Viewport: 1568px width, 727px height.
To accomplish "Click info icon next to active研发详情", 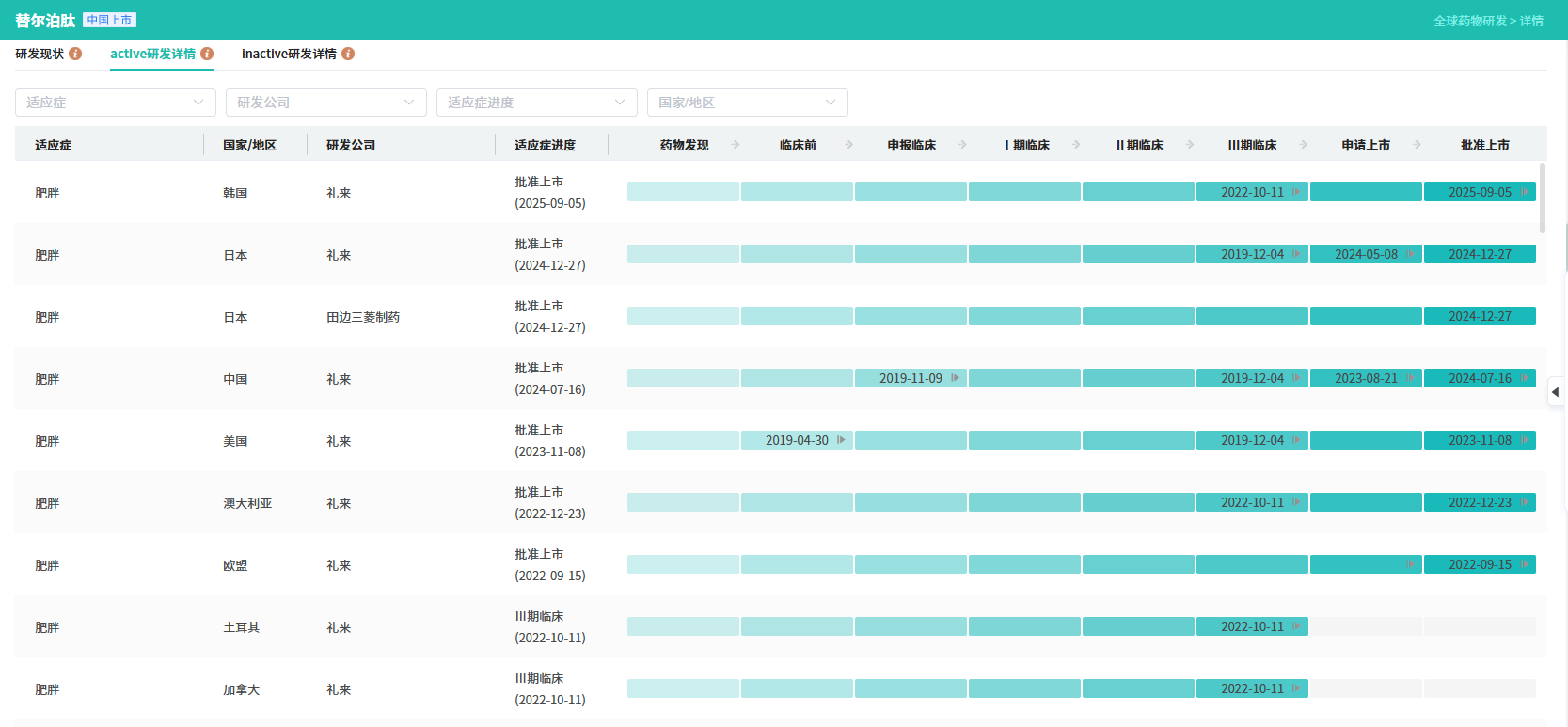I will (x=207, y=54).
